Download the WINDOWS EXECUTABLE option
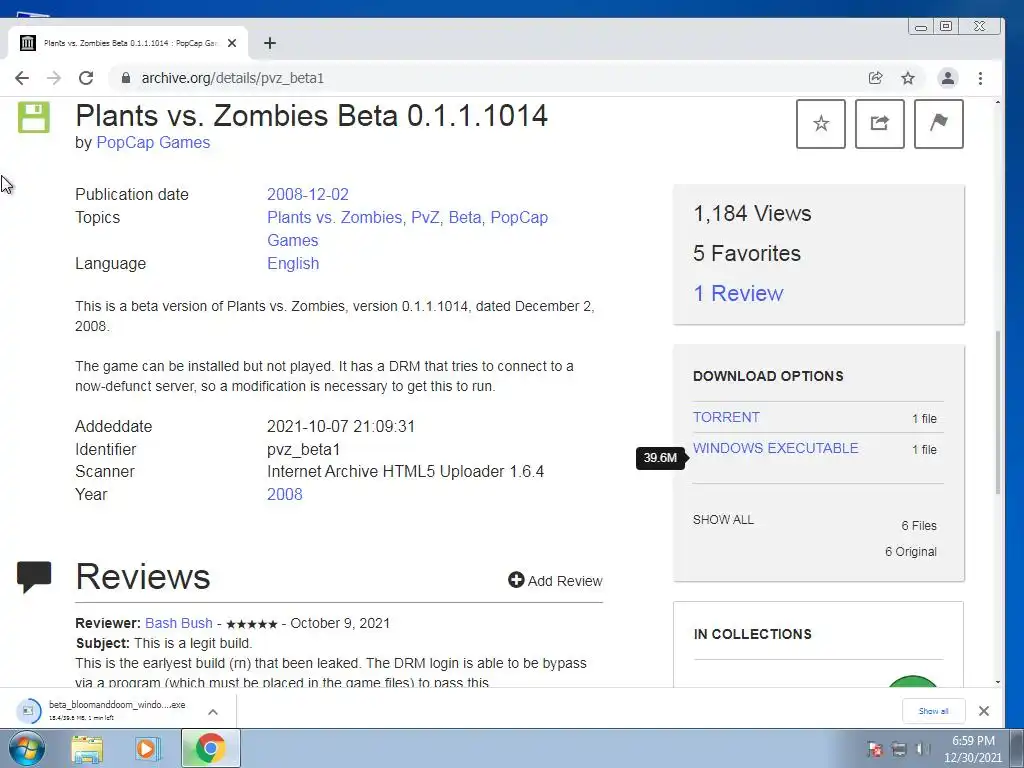Image resolution: width=1024 pixels, height=768 pixels. pos(775,448)
